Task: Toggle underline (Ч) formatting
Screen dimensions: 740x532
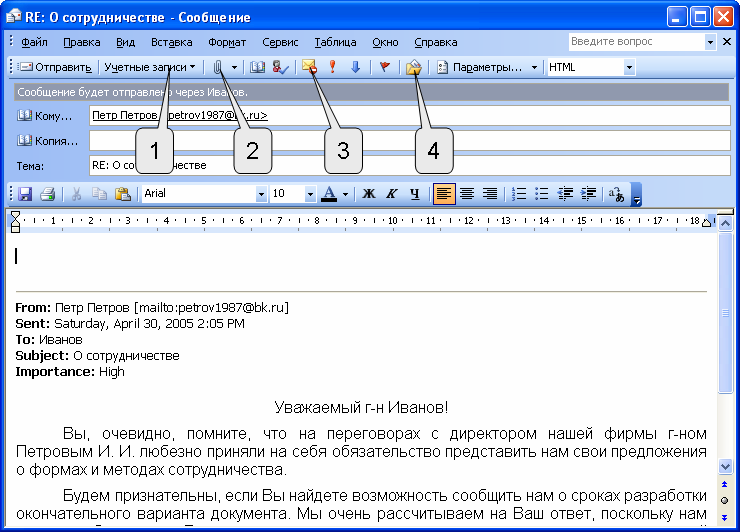Action: [414, 194]
